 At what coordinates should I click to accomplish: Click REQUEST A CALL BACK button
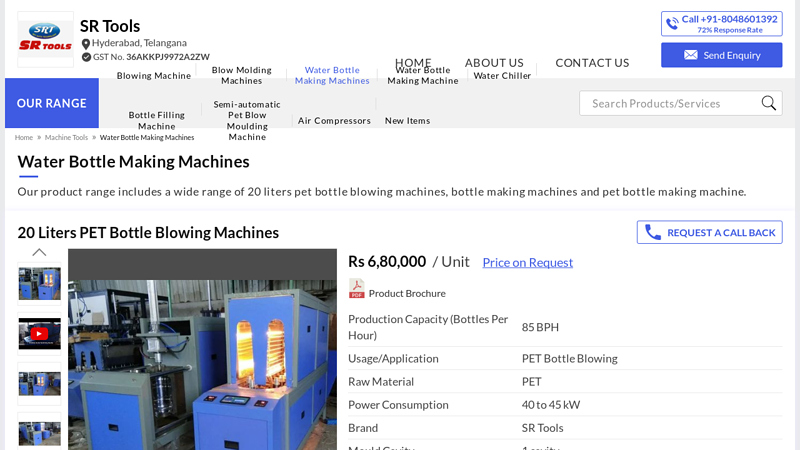point(709,232)
